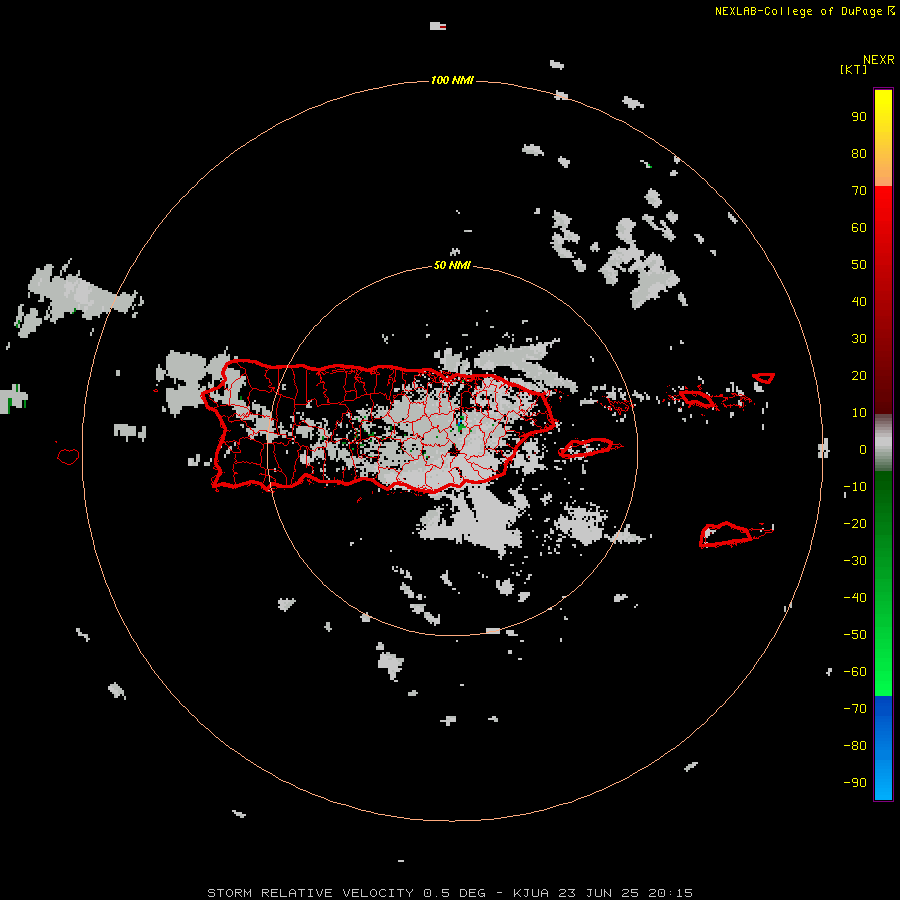
Task: Click the 50 NMI range ring label
Action: 452,265
